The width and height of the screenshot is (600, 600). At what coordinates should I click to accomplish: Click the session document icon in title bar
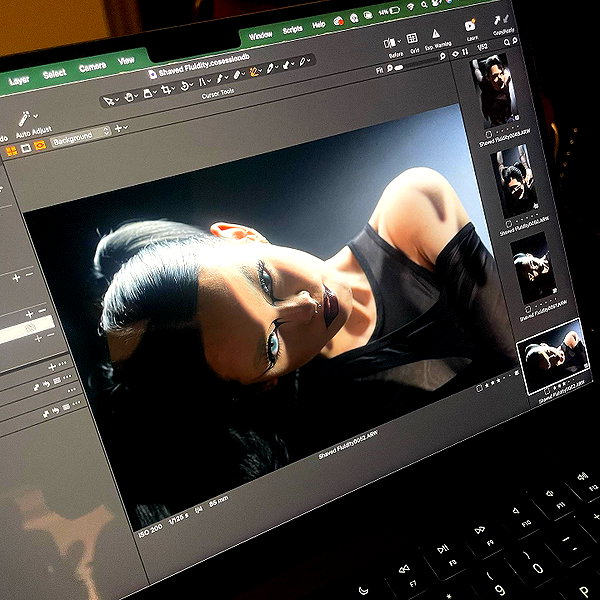pos(153,74)
